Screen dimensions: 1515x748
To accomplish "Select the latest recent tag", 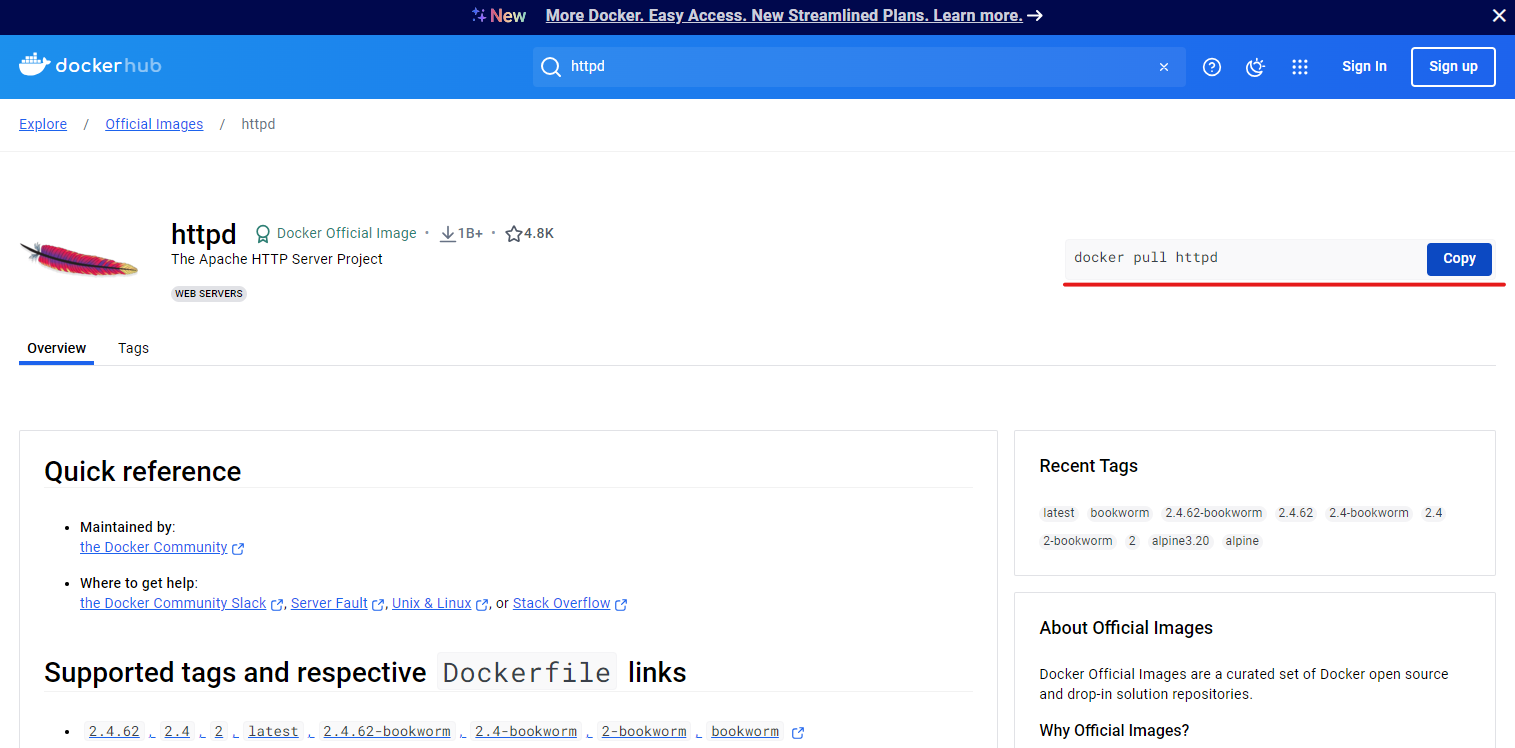I will pos(1059,513).
